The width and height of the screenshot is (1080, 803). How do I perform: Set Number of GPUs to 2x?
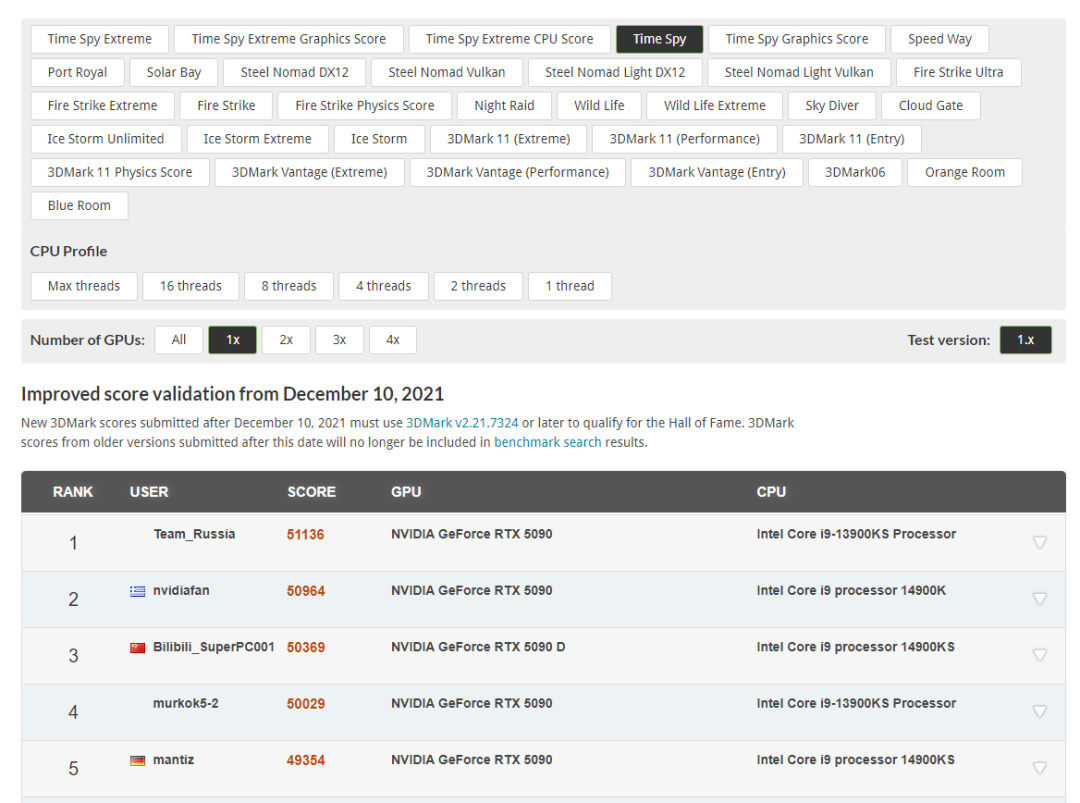click(286, 340)
